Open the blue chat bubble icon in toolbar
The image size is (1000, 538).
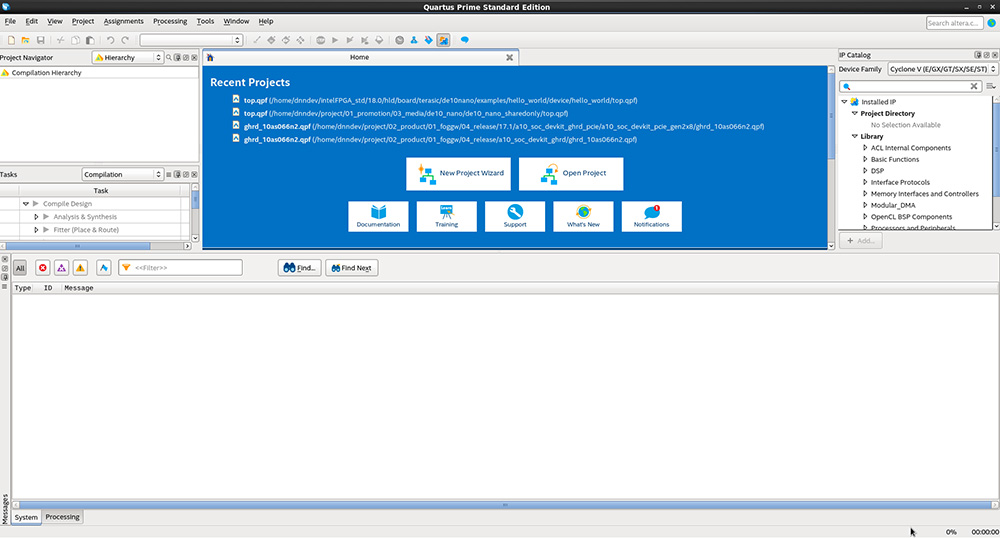coord(464,40)
